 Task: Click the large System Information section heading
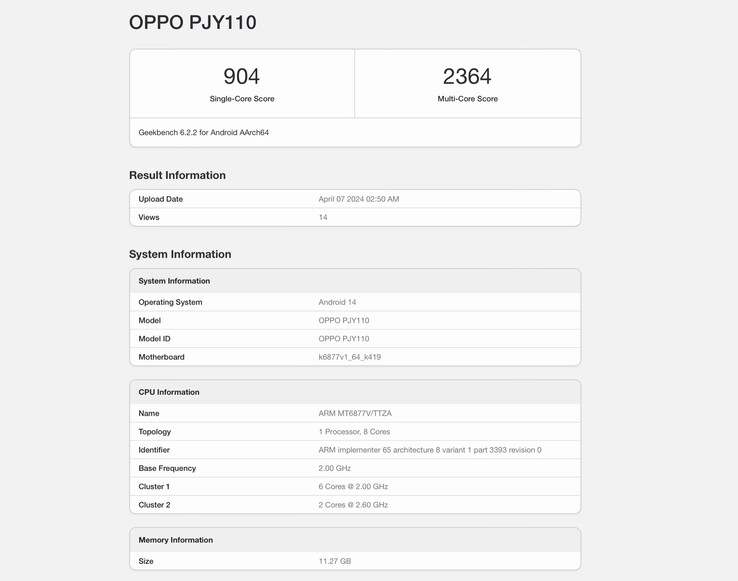click(180, 254)
